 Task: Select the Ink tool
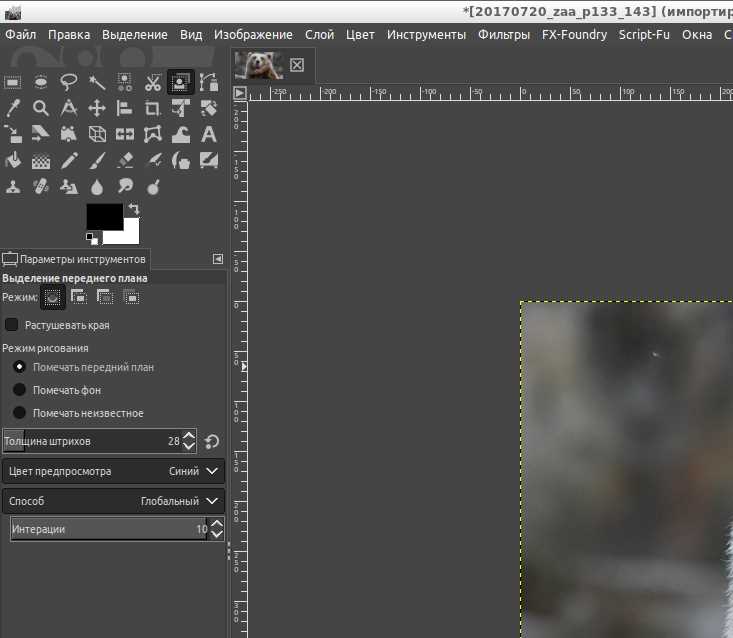click(x=180, y=161)
